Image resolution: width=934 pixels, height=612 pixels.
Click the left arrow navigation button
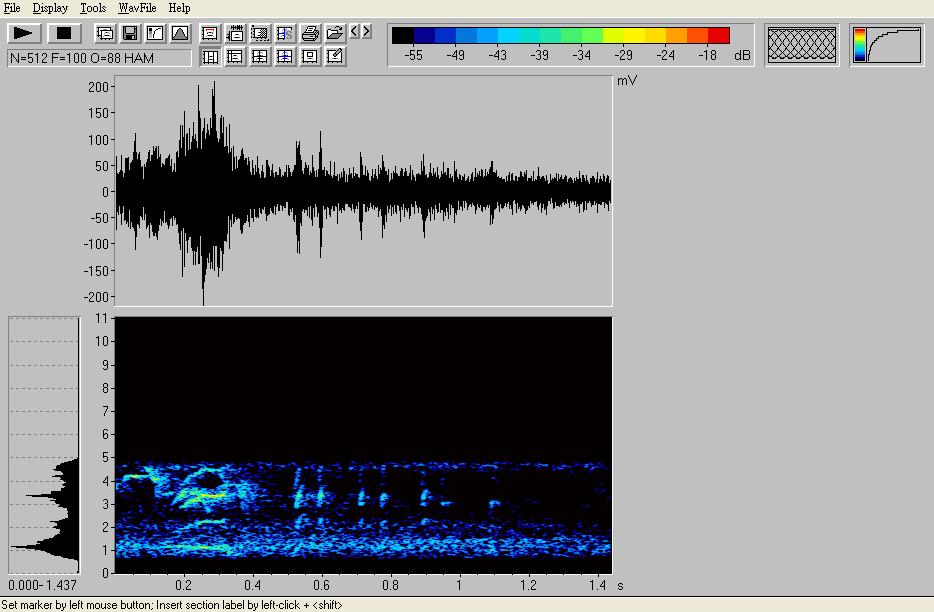click(x=355, y=32)
